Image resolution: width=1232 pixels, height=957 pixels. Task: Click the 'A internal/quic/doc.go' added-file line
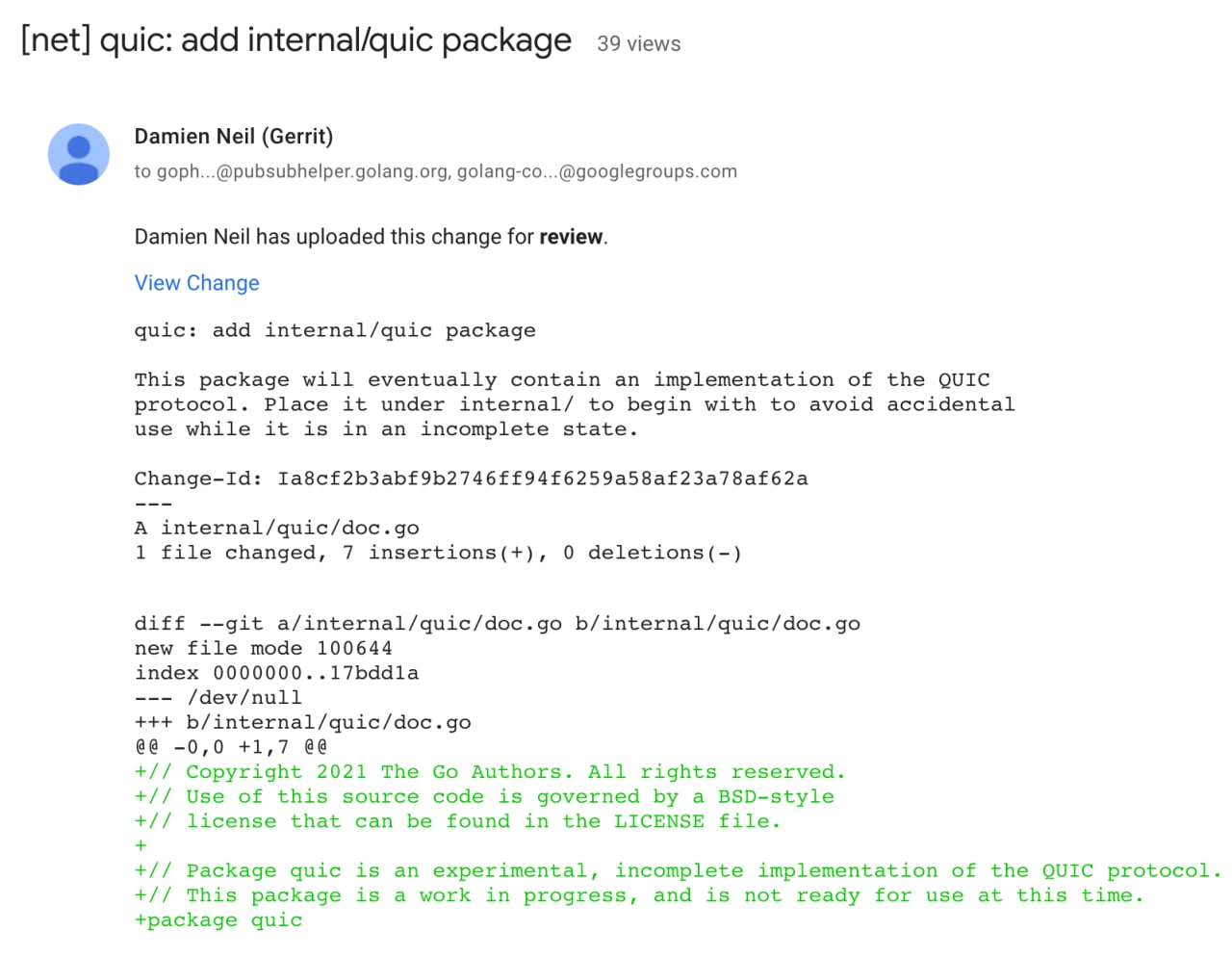277,529
